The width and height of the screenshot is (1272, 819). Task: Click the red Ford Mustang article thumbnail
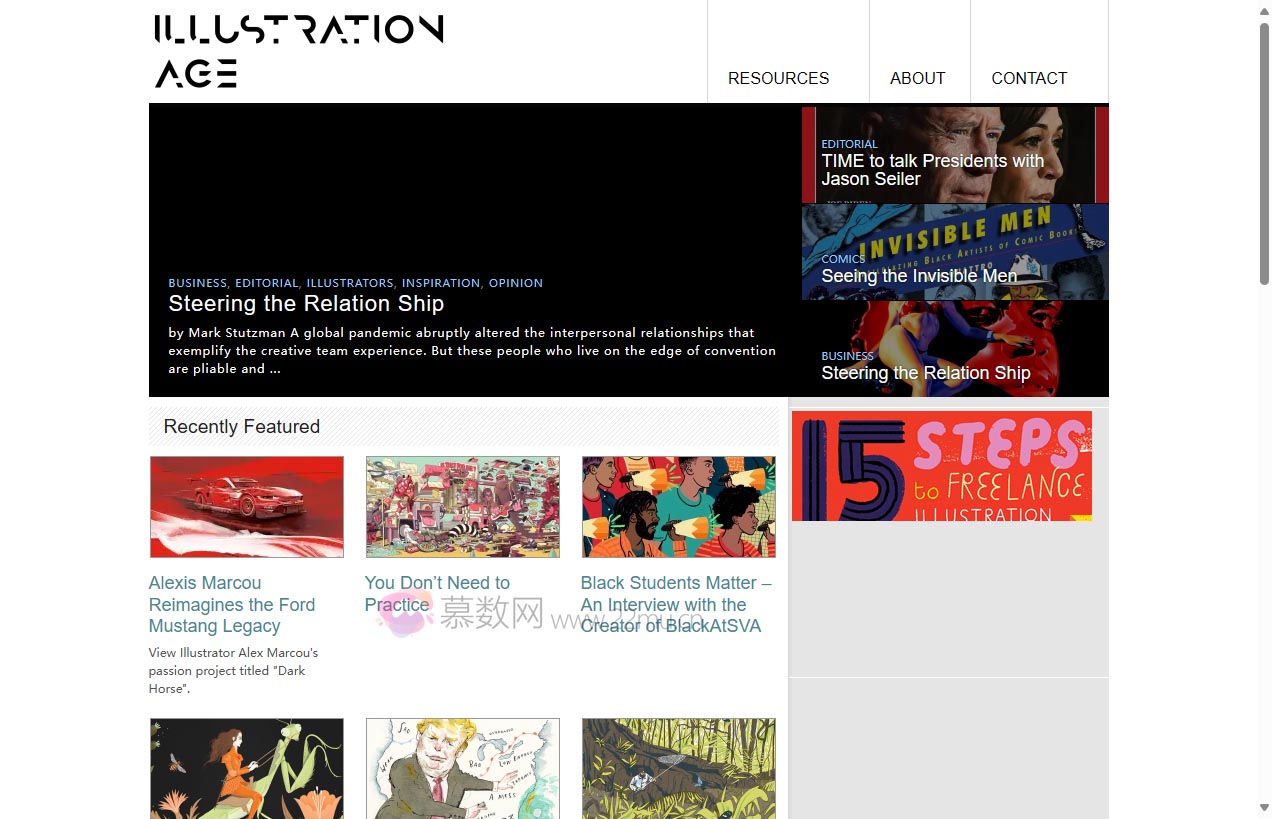[246, 506]
